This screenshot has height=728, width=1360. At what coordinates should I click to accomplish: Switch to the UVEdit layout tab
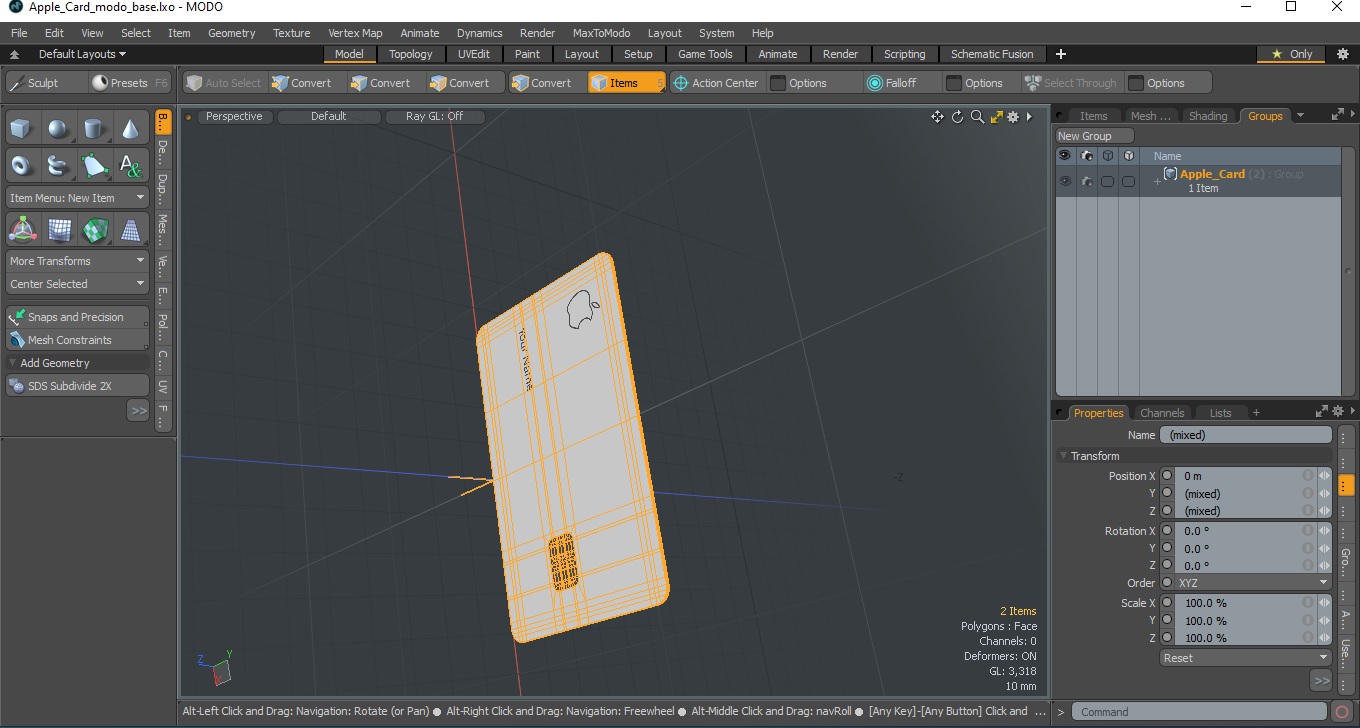(473, 54)
